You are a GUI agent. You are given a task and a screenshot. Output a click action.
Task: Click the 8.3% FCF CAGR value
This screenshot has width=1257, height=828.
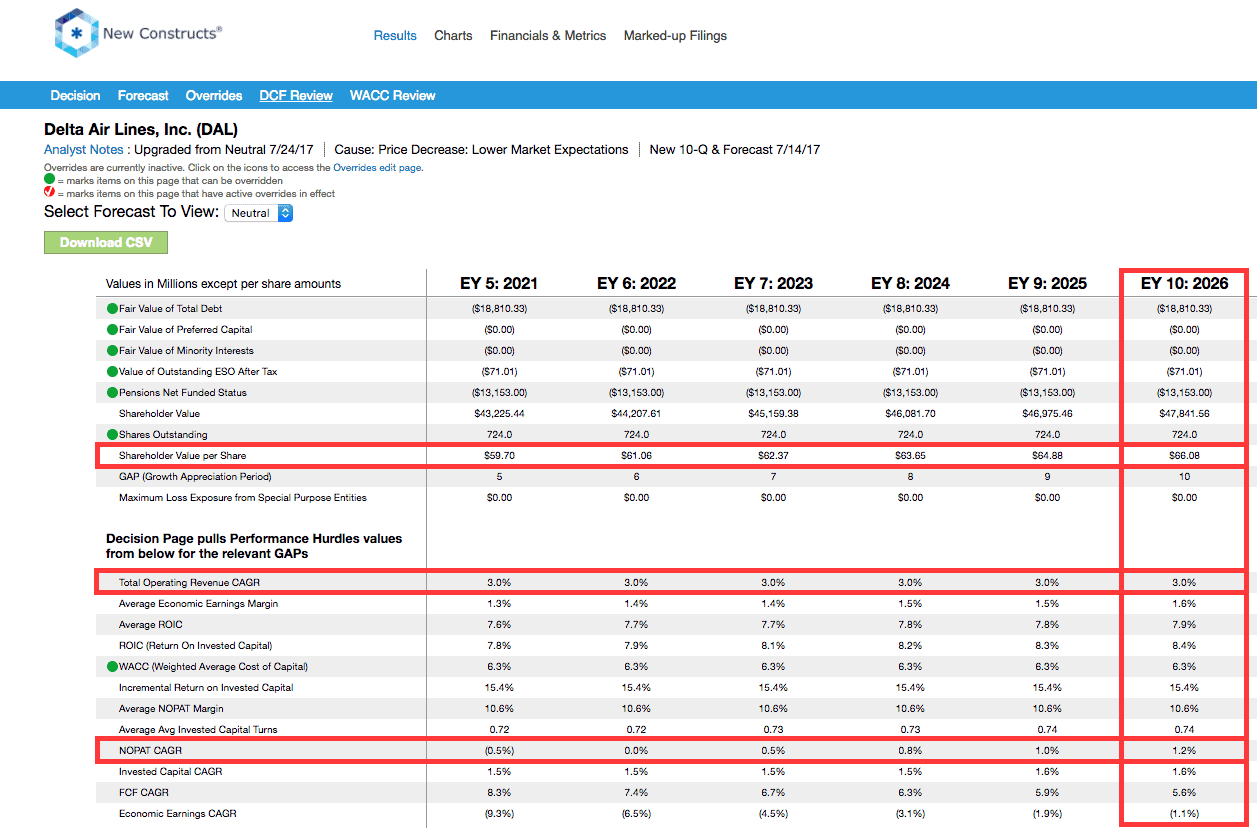[x=499, y=792]
